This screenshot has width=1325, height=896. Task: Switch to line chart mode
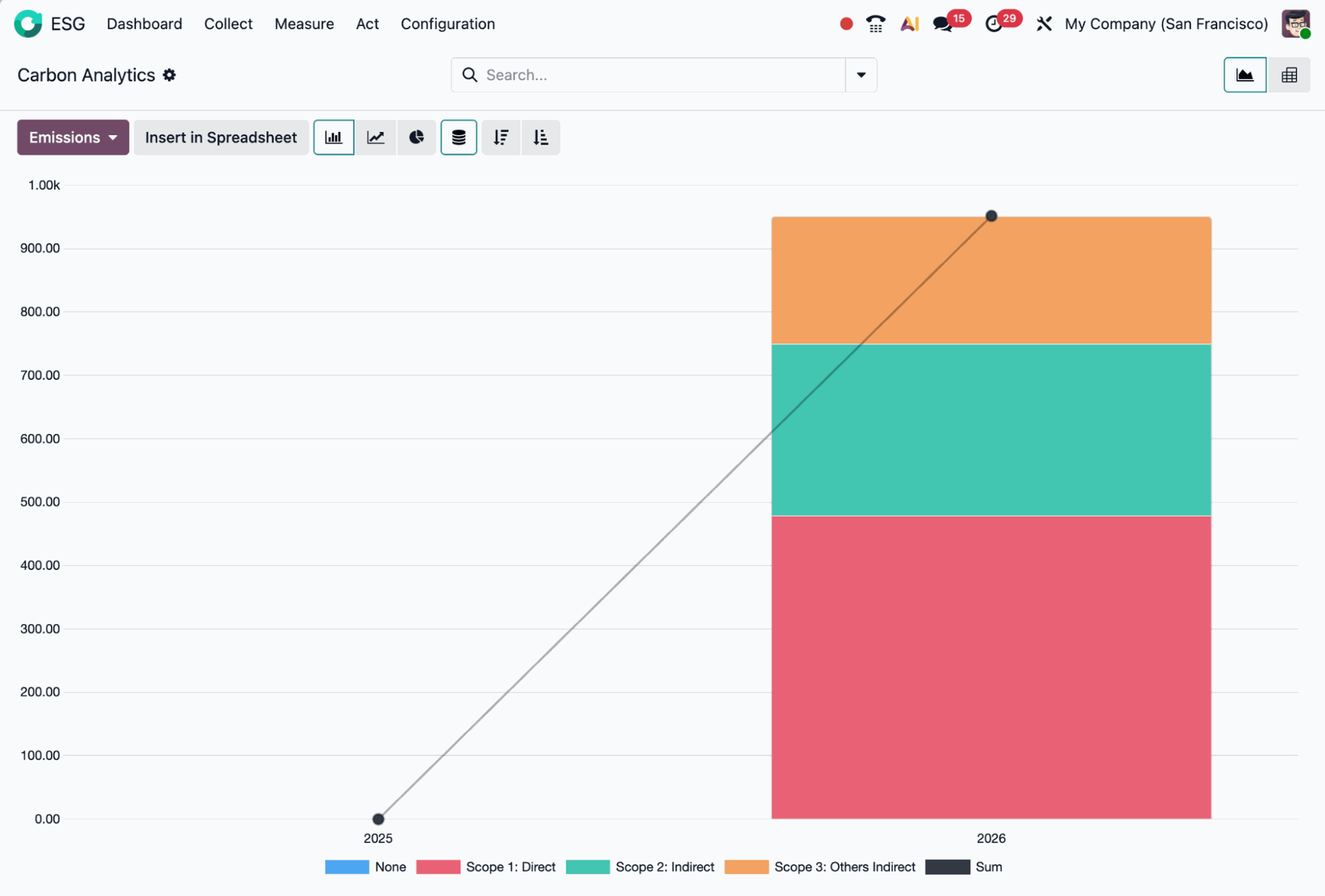pos(375,137)
